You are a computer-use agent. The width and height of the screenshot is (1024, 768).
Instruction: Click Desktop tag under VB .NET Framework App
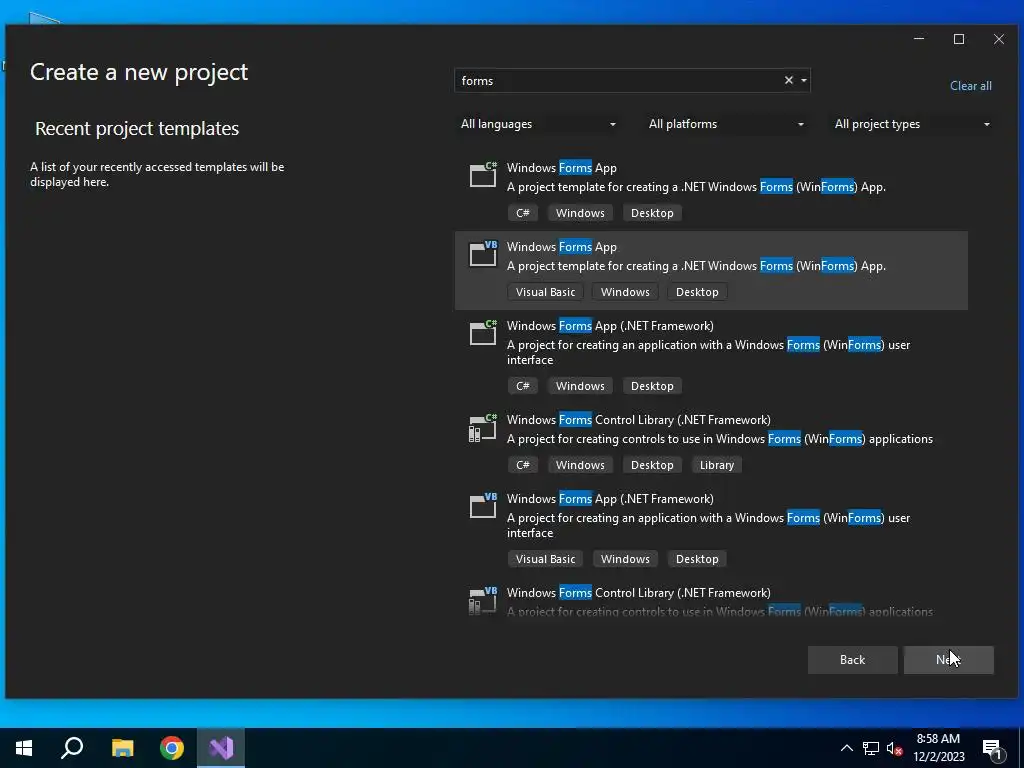697,559
